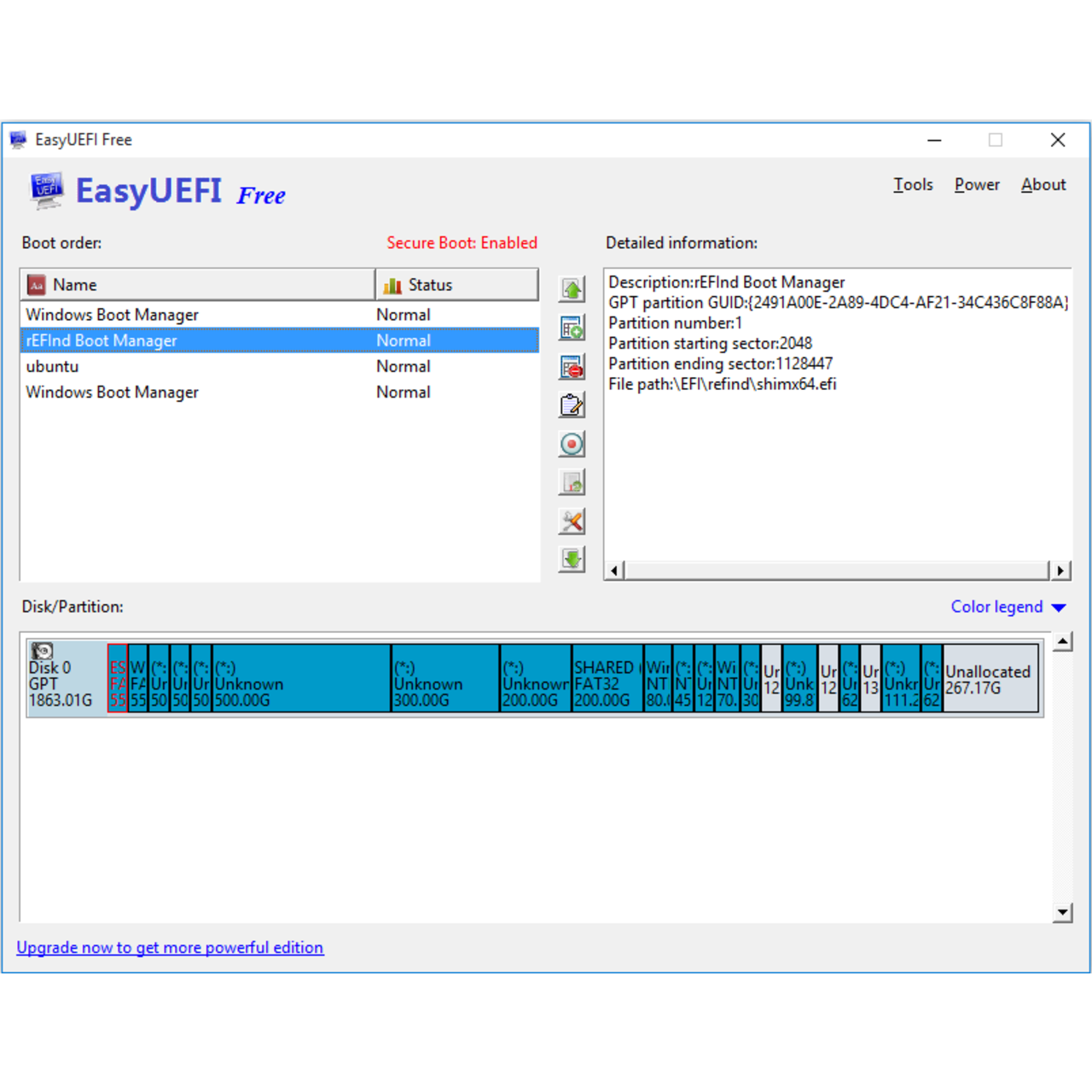Click the Upgrade now to get more powerful edition link
Screen dimensions: 1092x1092
[x=170, y=947]
